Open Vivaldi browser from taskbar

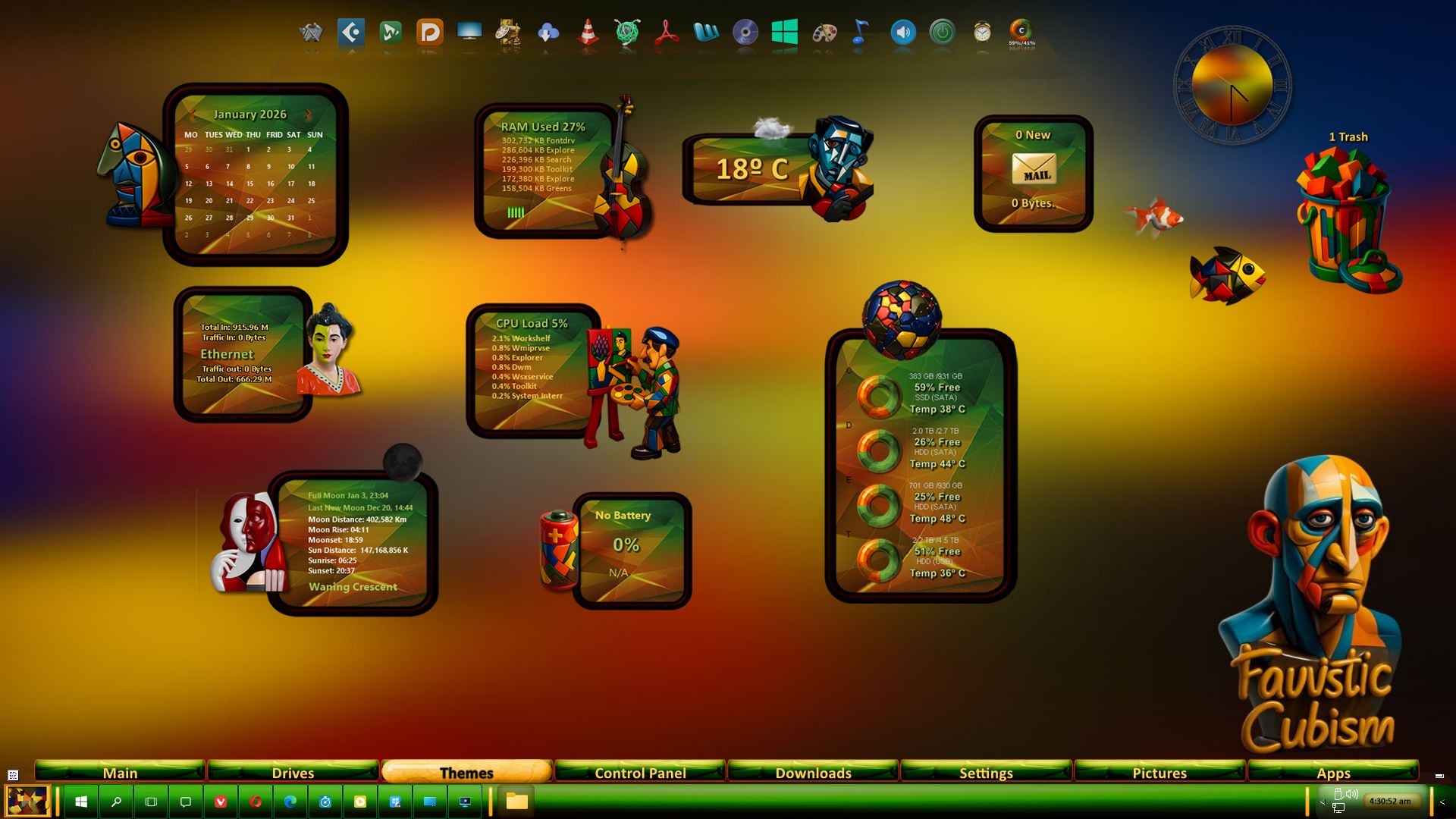click(x=221, y=802)
